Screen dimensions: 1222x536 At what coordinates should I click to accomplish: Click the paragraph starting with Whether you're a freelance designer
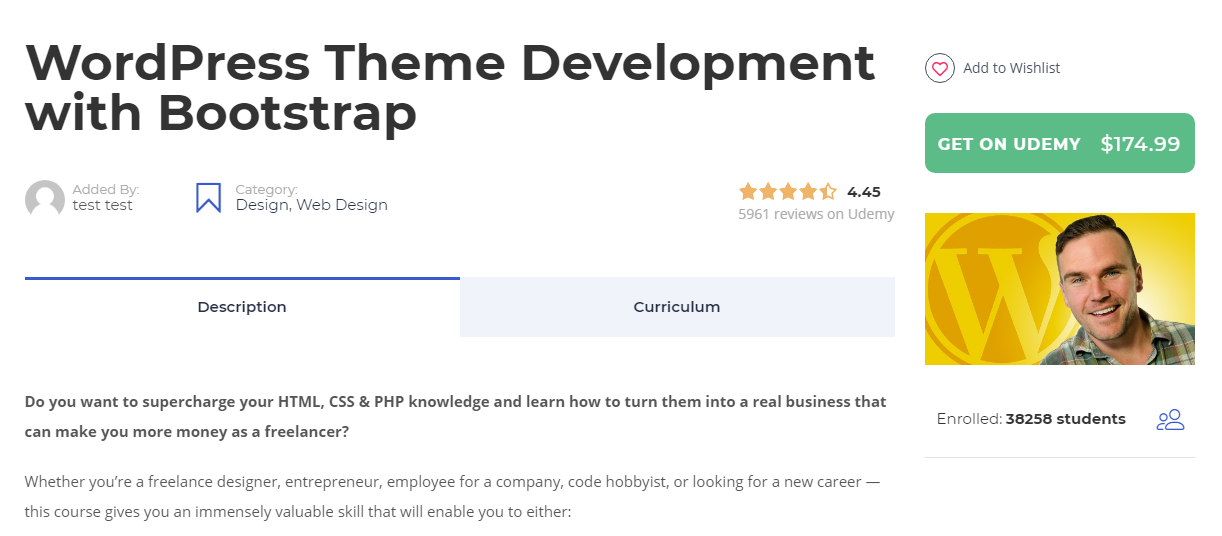pyautogui.click(x=453, y=497)
